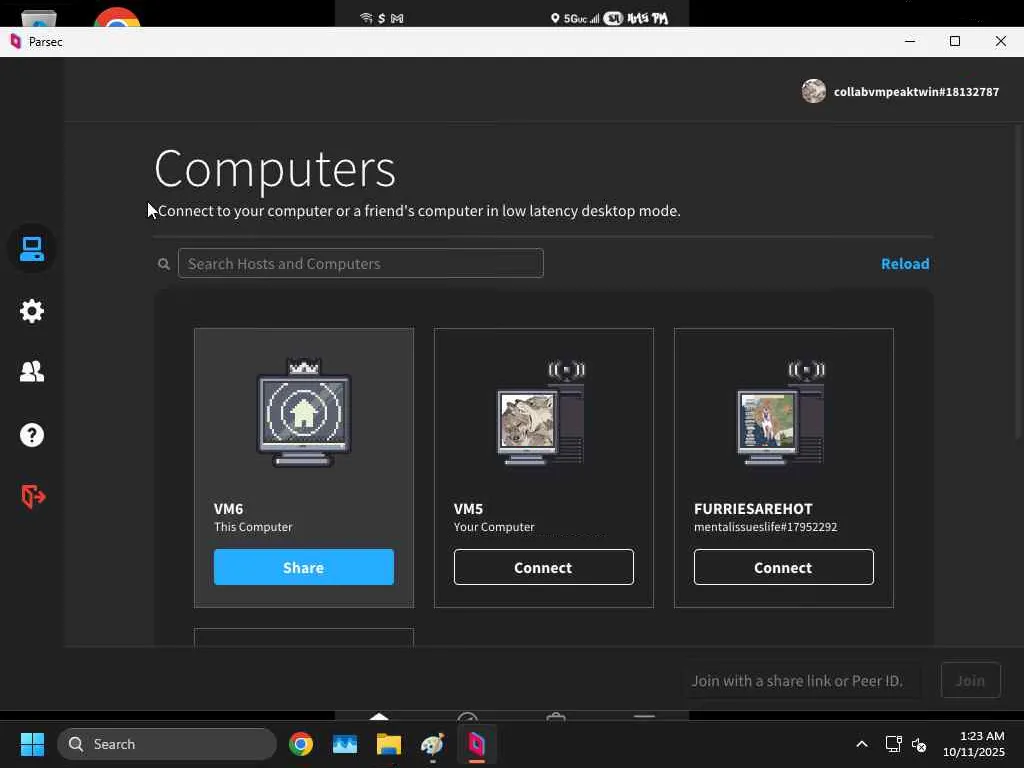Click the 'This Computer' label
Image resolution: width=1024 pixels, height=768 pixels.
[x=253, y=527]
